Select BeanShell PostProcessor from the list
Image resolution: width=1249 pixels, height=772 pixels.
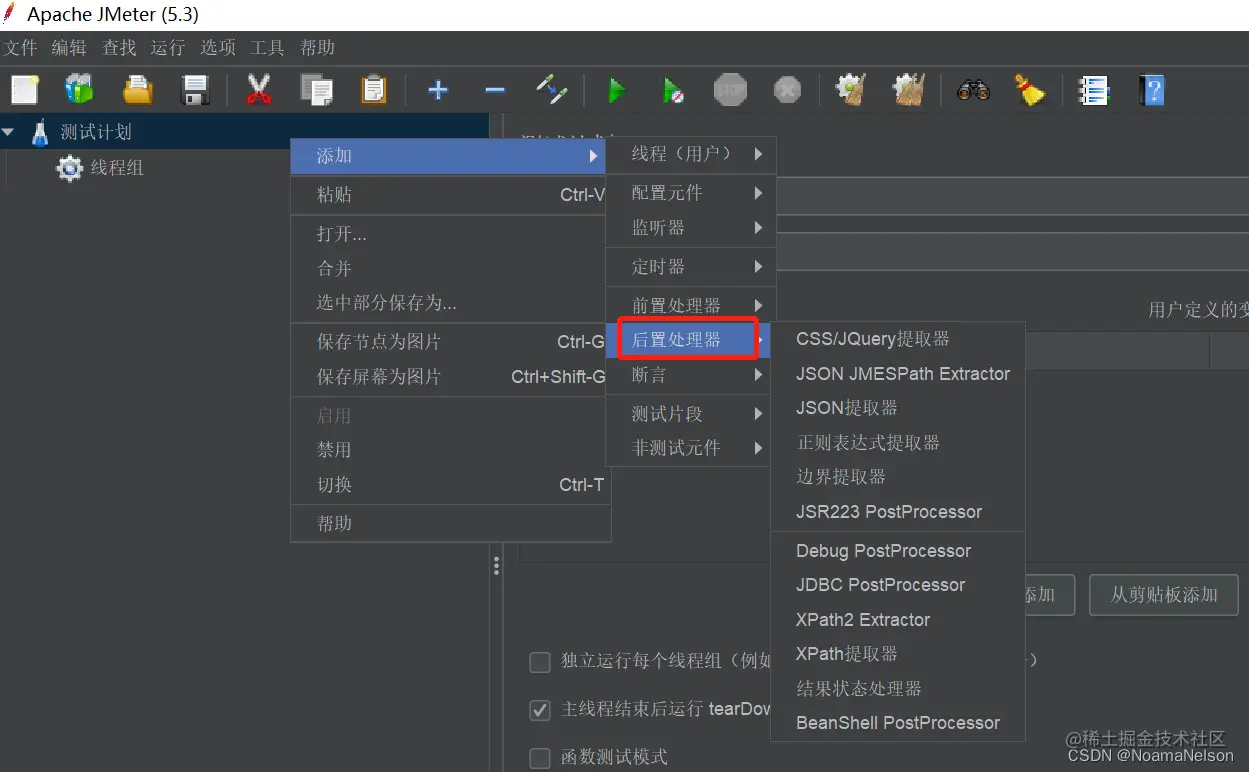tap(897, 722)
